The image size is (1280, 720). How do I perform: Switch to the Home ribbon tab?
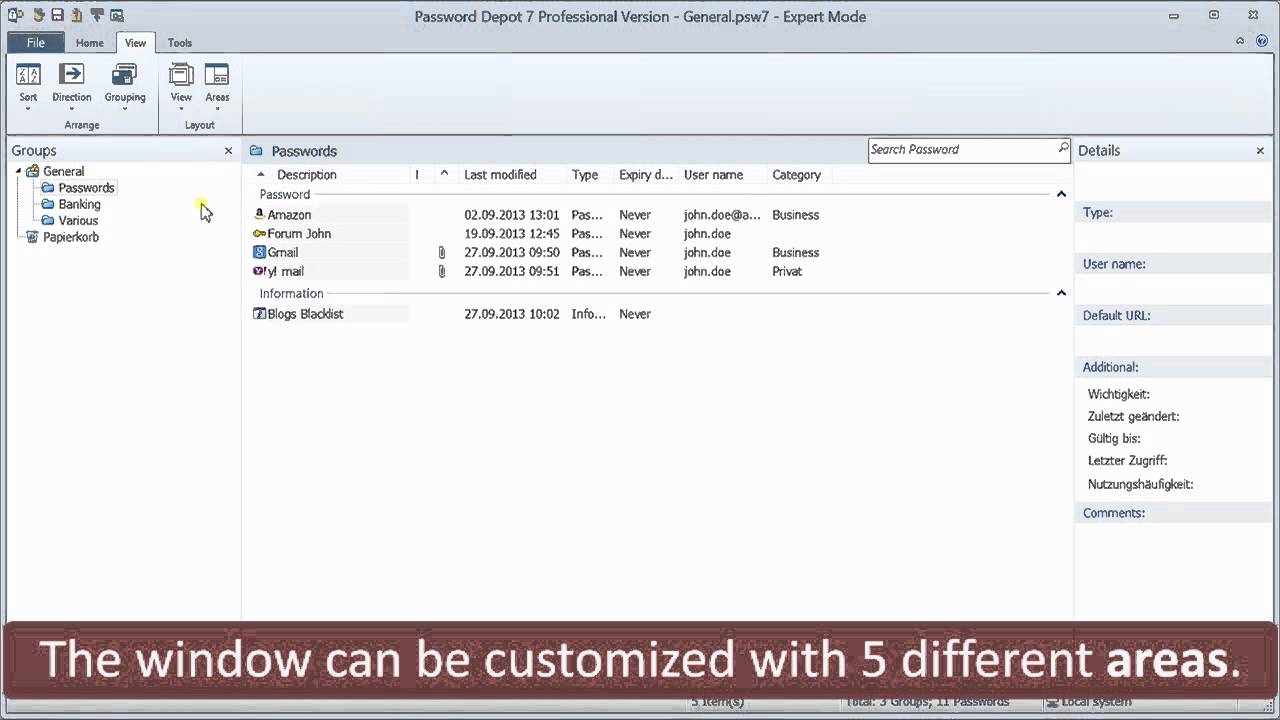90,43
